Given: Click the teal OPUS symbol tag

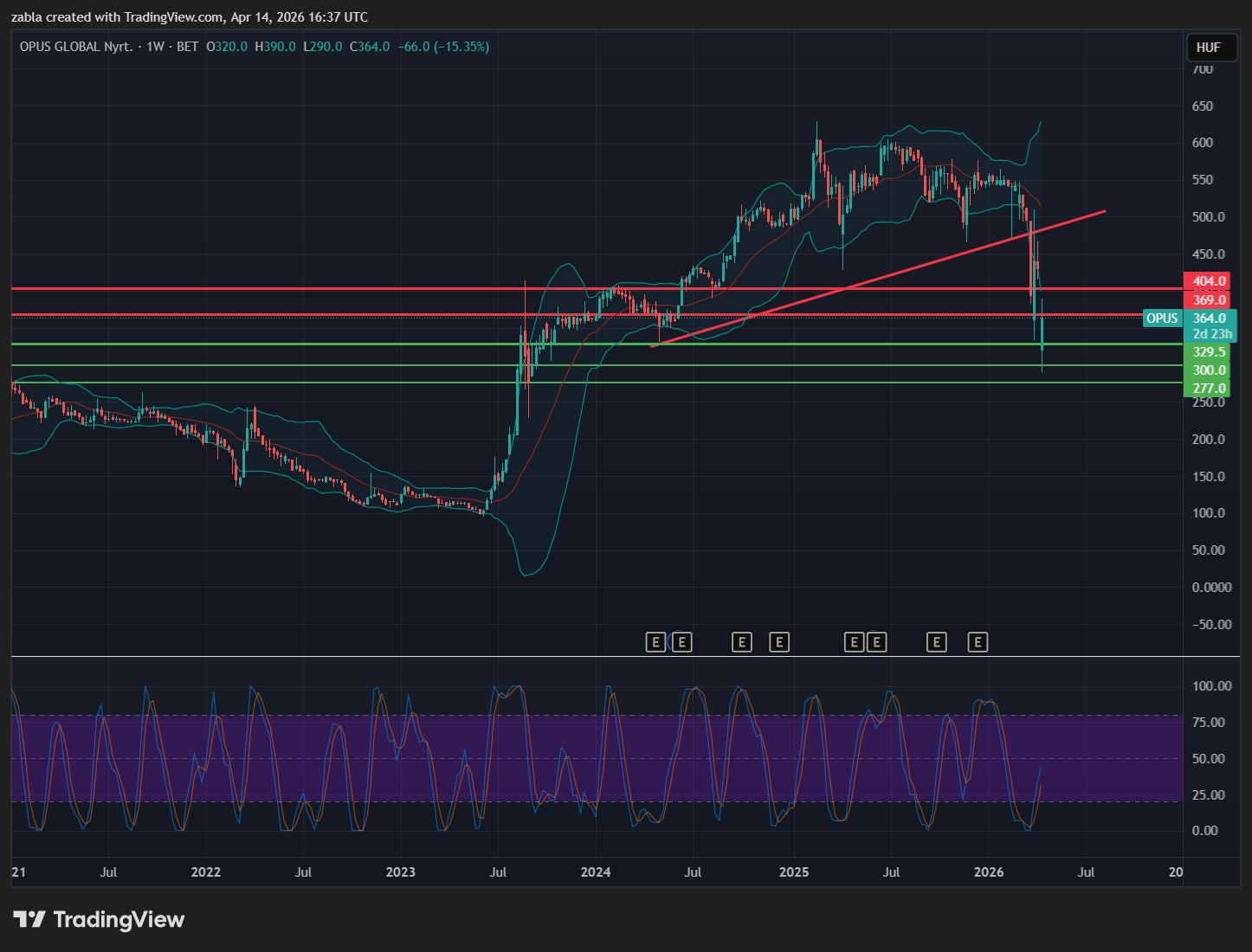Looking at the screenshot, I should point(1162,318).
